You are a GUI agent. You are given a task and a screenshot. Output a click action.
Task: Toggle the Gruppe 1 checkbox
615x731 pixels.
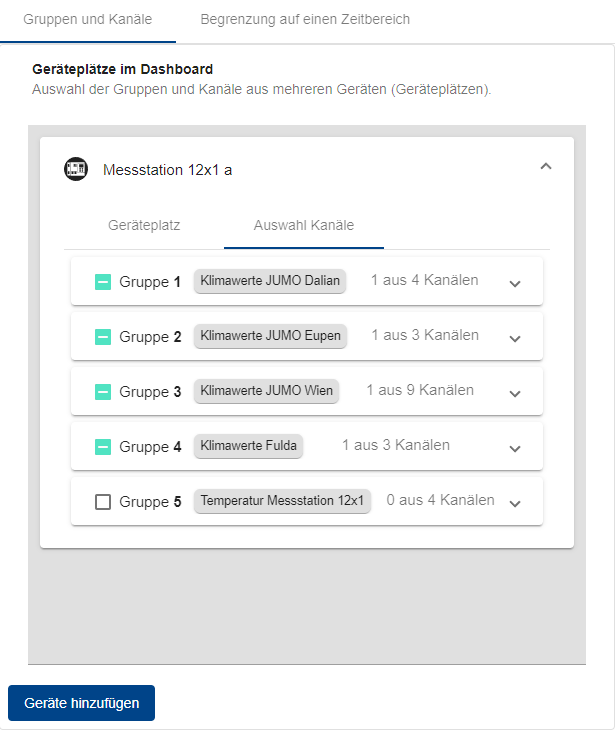103,282
